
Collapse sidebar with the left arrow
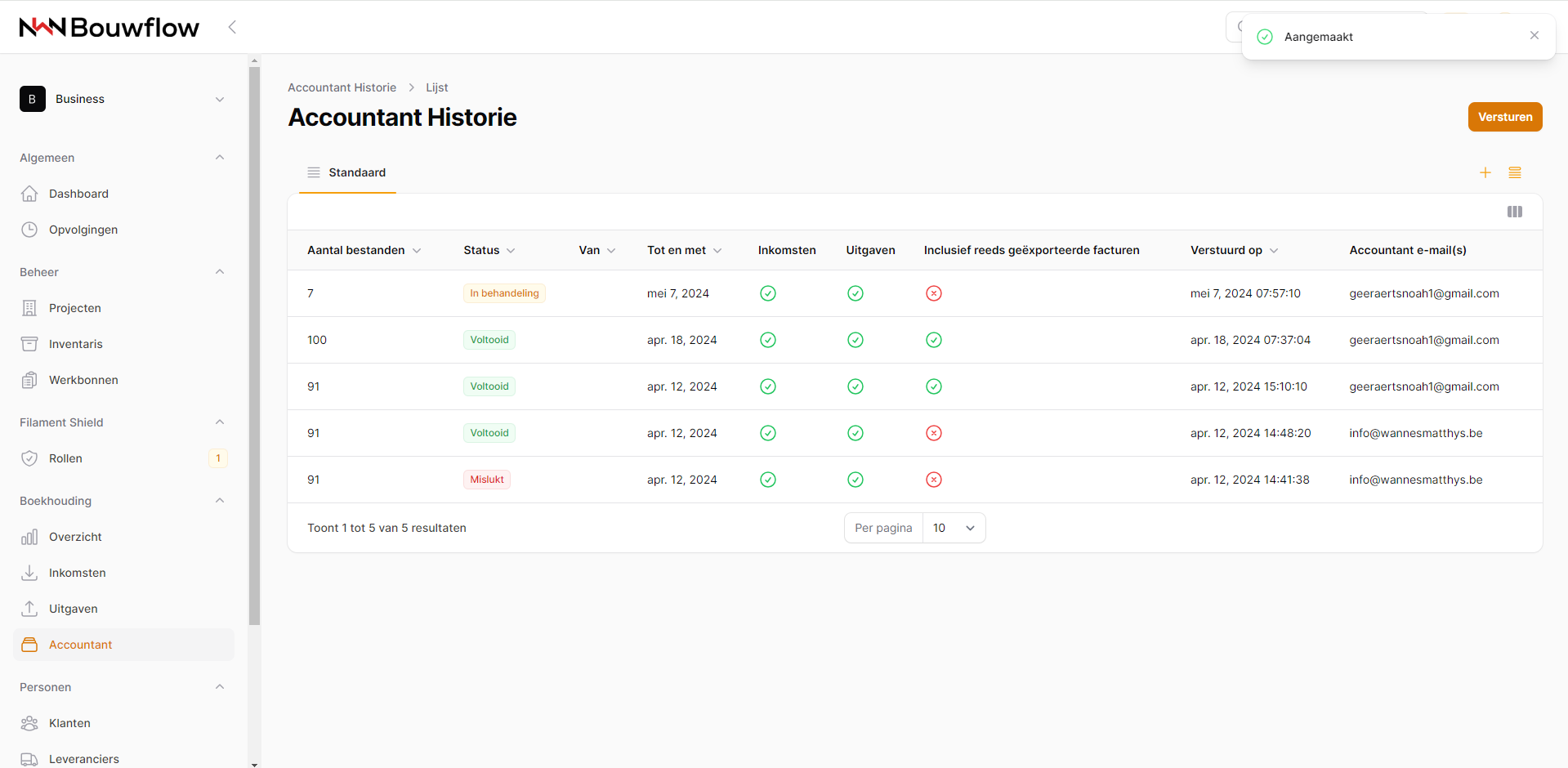click(232, 27)
